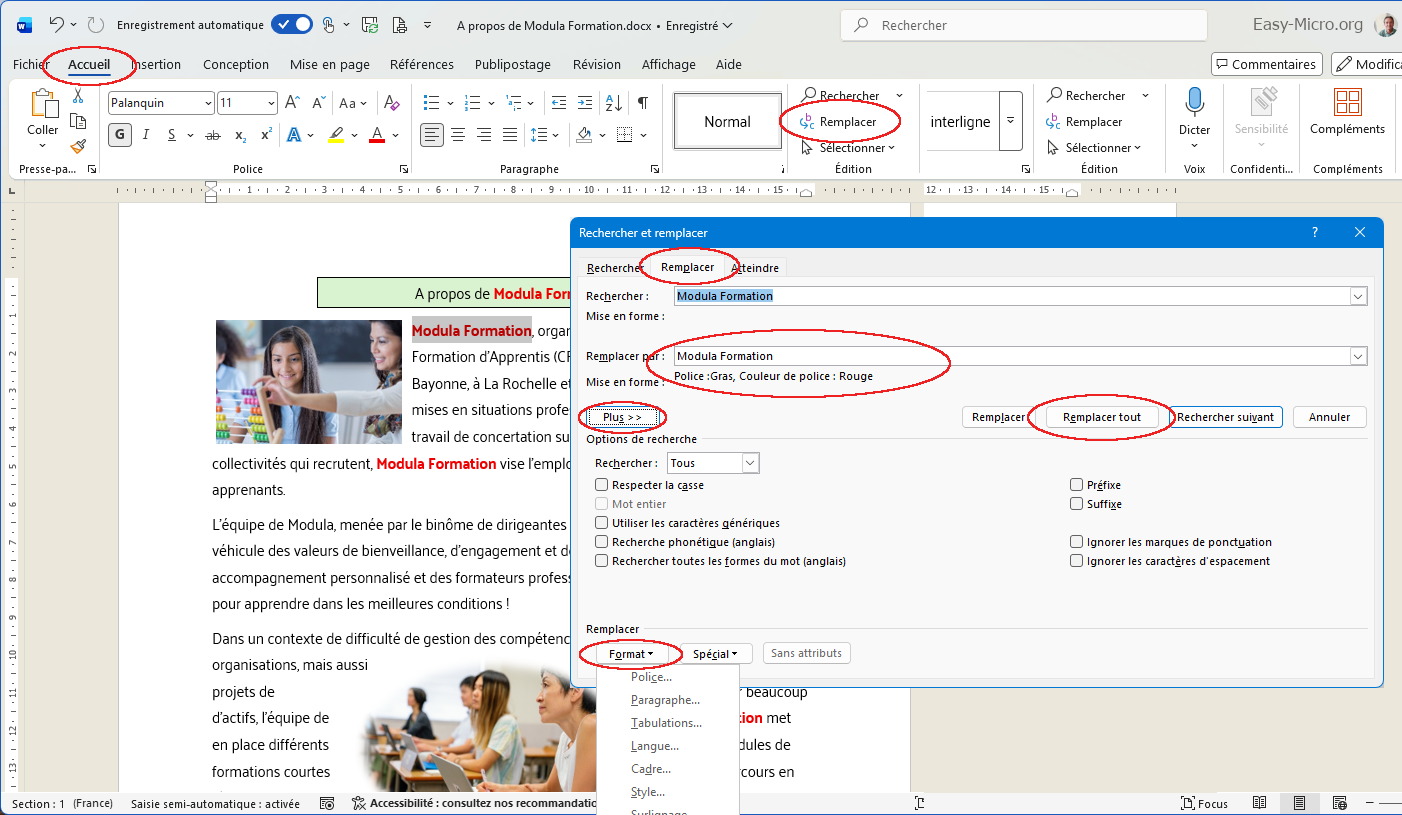Center-align text using the center icon
The width and height of the screenshot is (1402, 815).
coord(458,135)
